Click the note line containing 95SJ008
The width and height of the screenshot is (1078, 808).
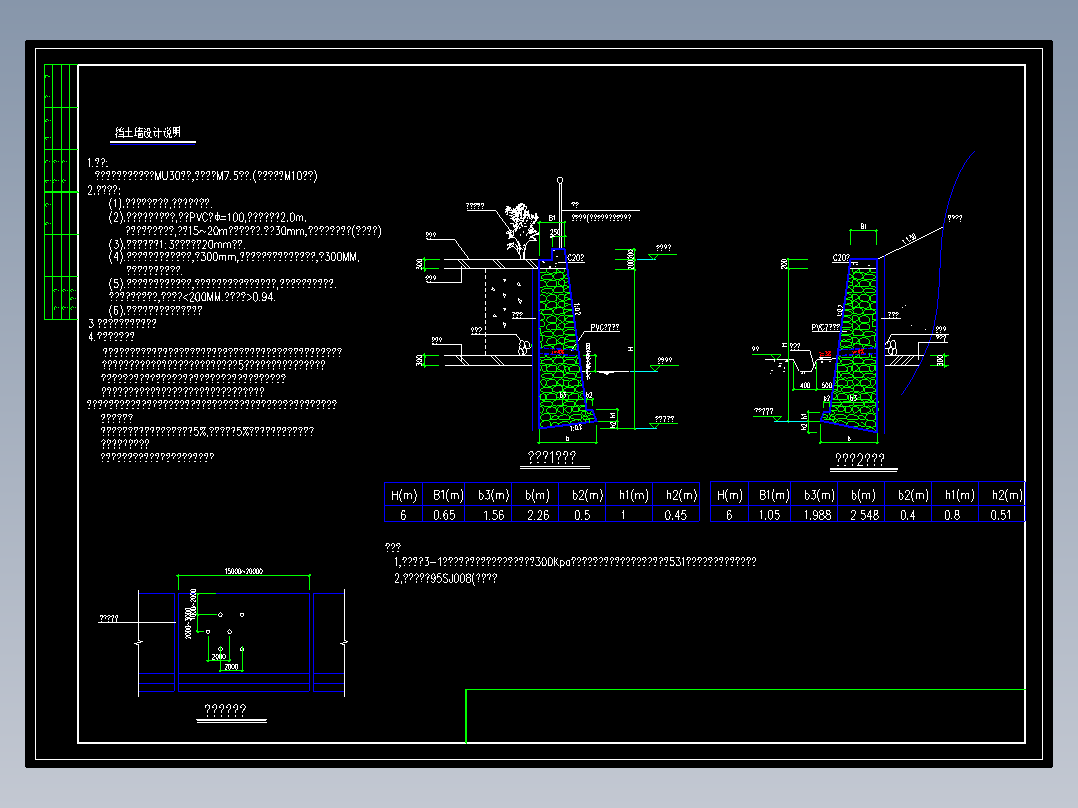[x=446, y=578]
